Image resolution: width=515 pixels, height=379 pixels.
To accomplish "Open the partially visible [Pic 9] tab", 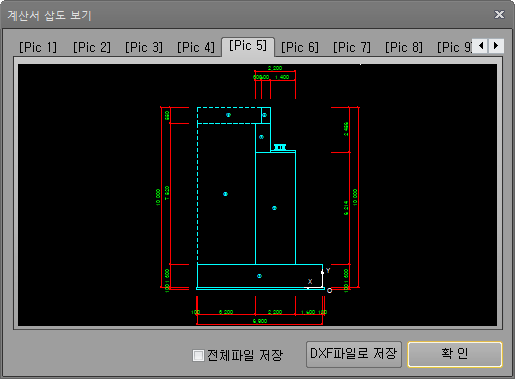I will [x=454, y=47].
